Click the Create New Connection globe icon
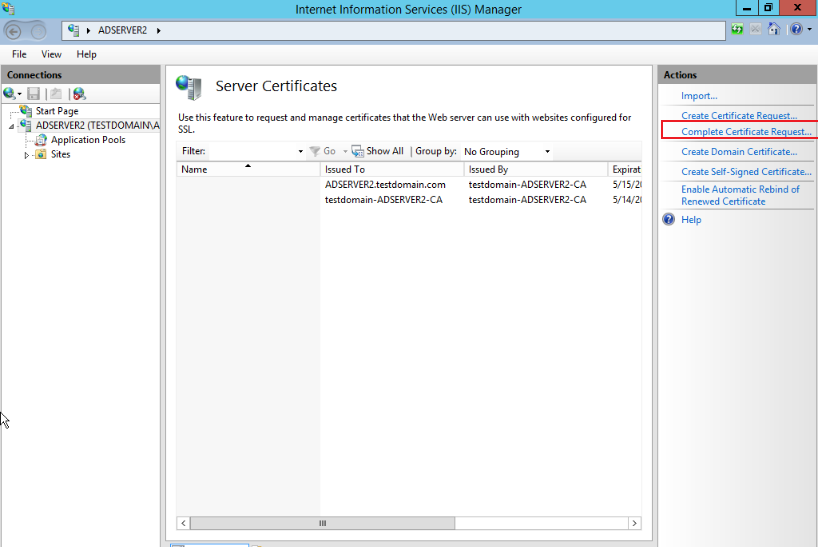Viewport: 818px width, 547px height. coord(9,94)
